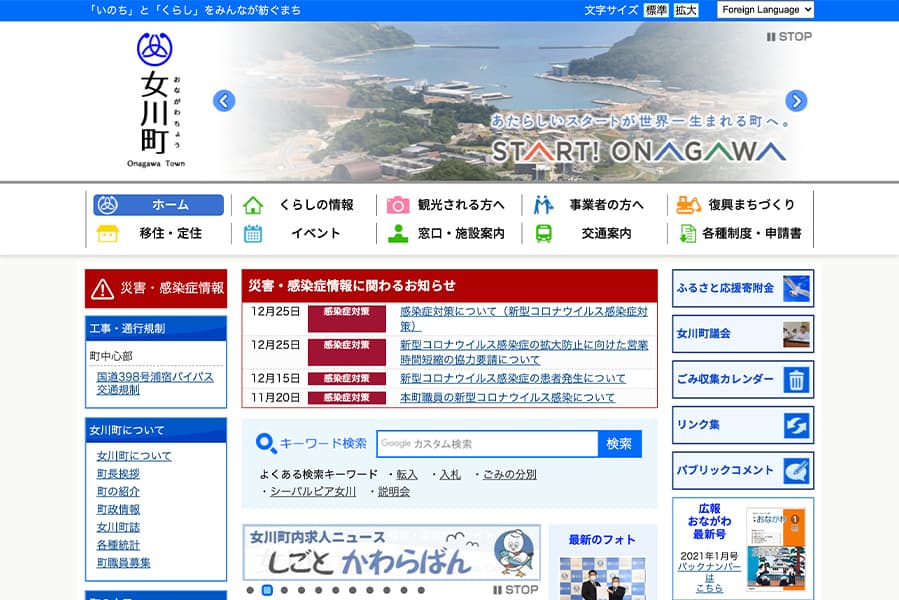Stop the hero slideshow with STOP button
Viewport: 899px width, 600px height.
click(789, 37)
